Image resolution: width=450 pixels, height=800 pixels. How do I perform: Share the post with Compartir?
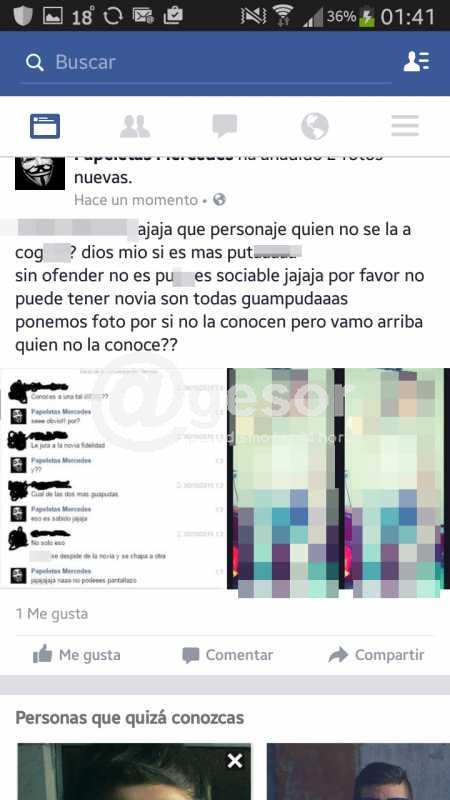point(377,655)
